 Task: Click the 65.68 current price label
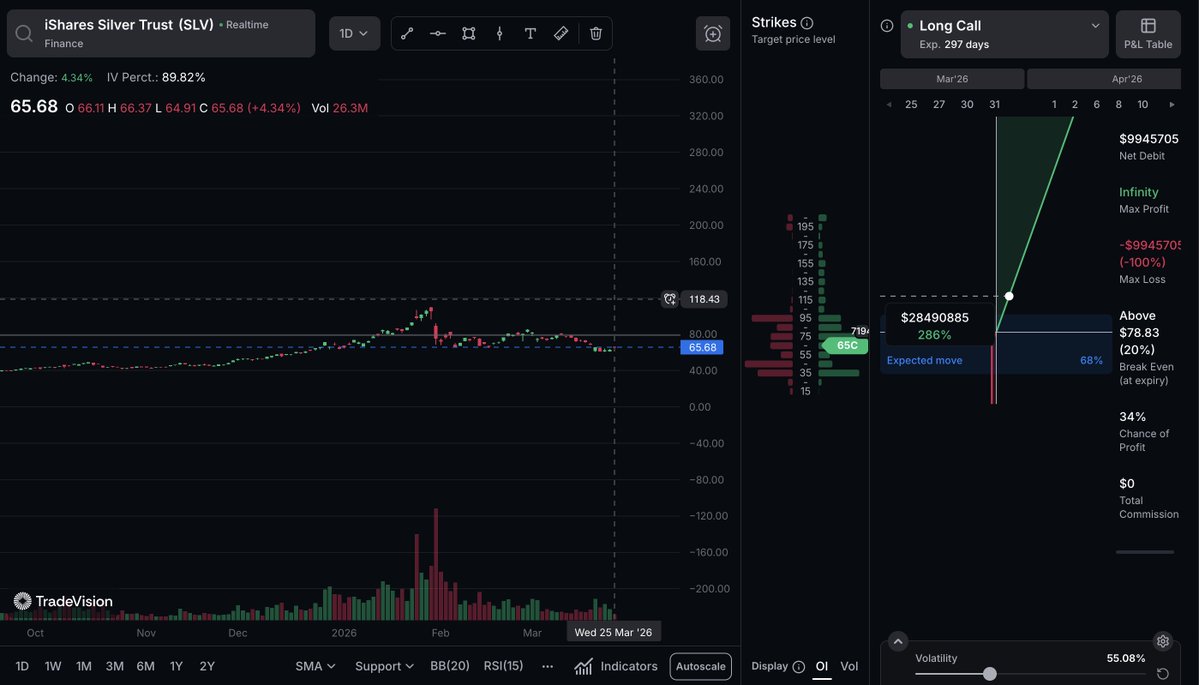pyautogui.click(x=702, y=347)
